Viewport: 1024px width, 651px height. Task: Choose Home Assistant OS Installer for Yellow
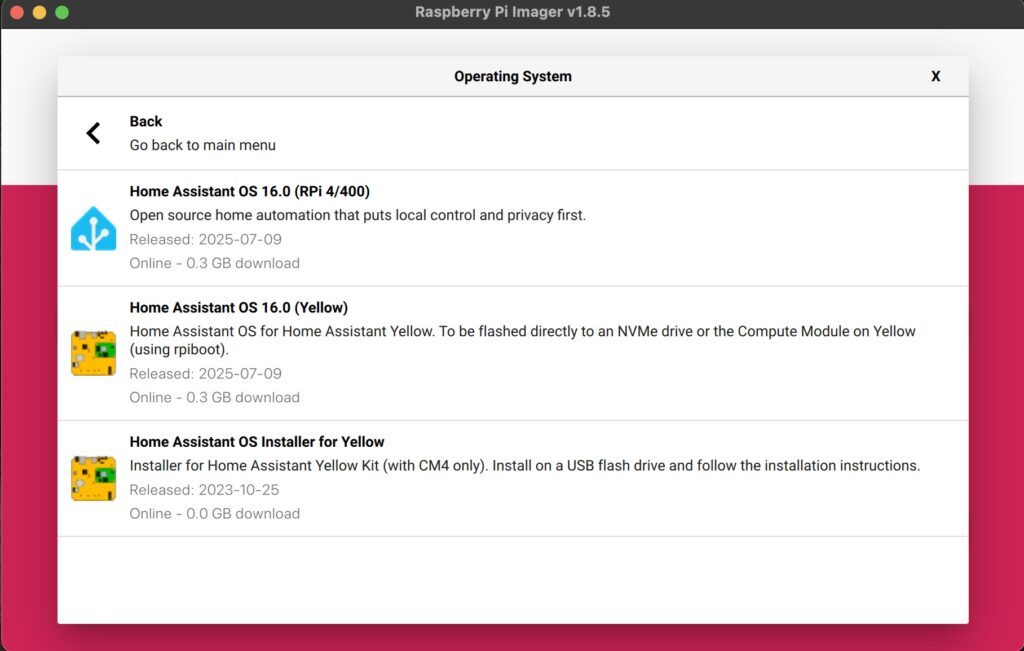point(513,479)
